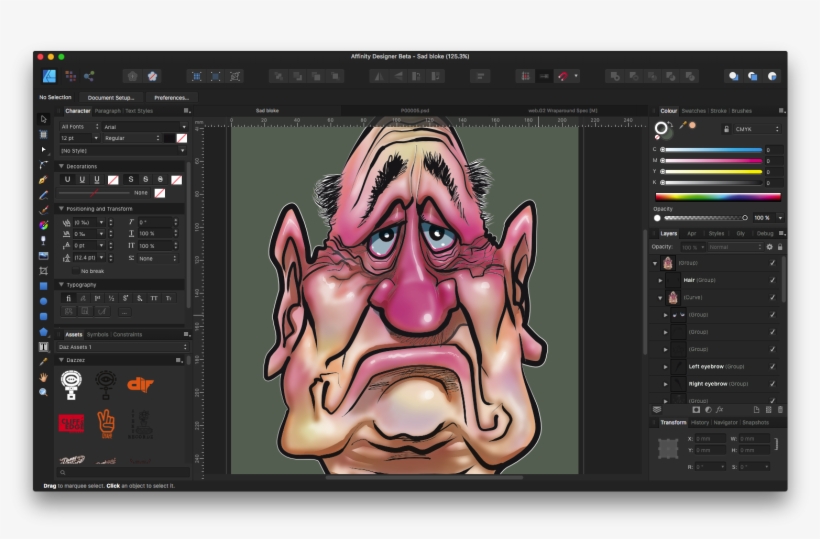
Task: Select the Vector Brush tool
Action: point(43,210)
